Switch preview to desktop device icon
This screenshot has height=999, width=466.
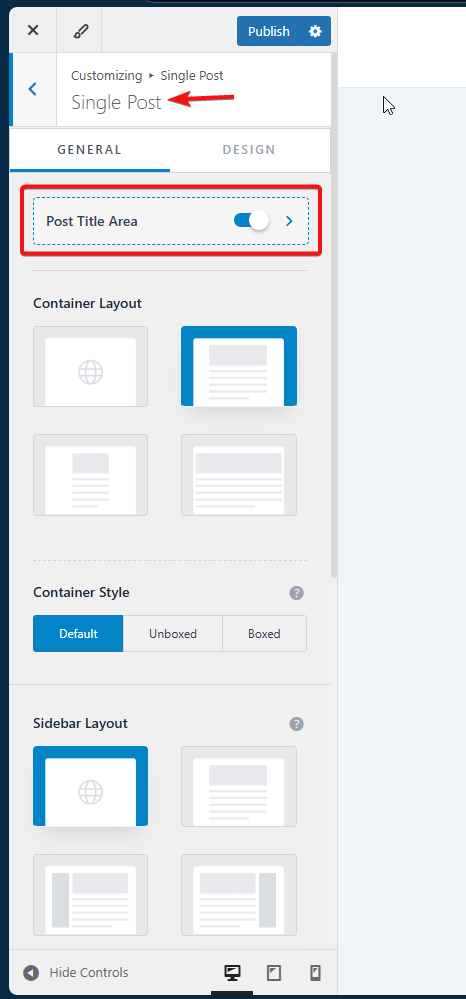pos(232,973)
